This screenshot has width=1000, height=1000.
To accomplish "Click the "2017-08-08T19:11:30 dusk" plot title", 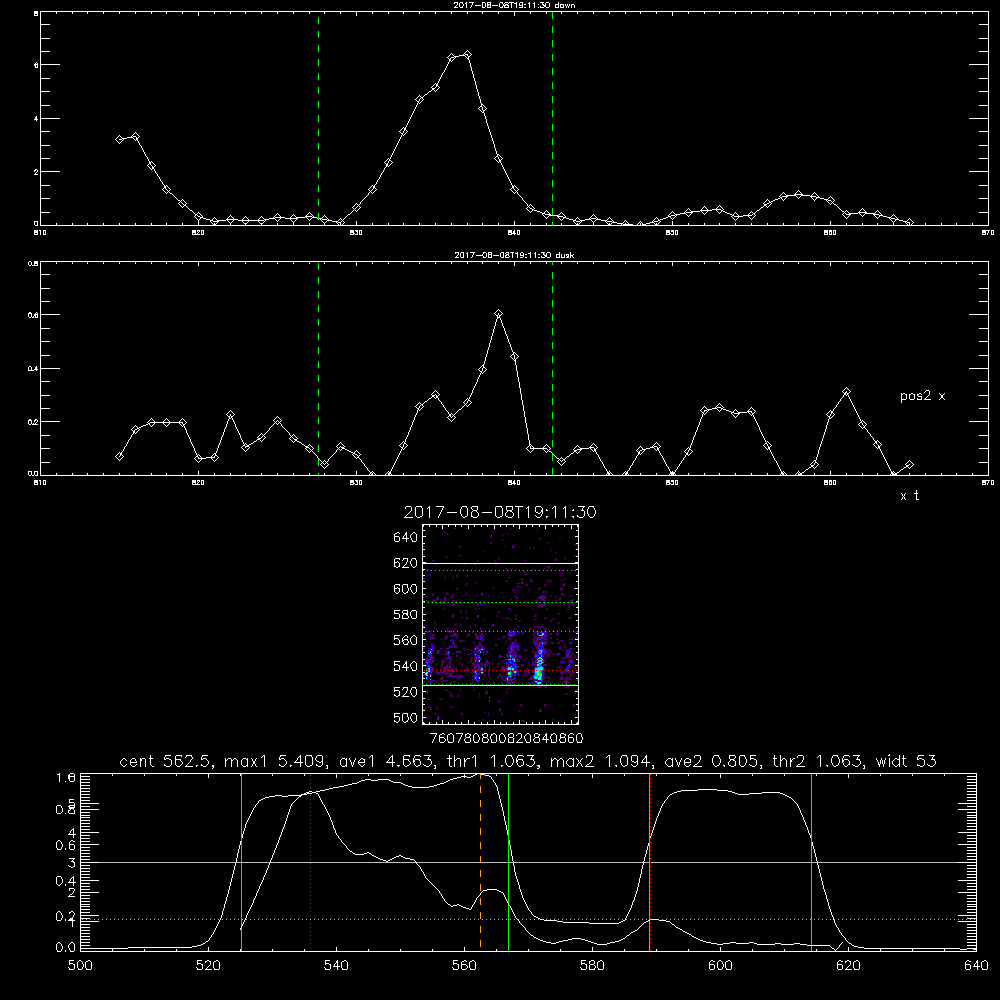I will (x=514, y=255).
